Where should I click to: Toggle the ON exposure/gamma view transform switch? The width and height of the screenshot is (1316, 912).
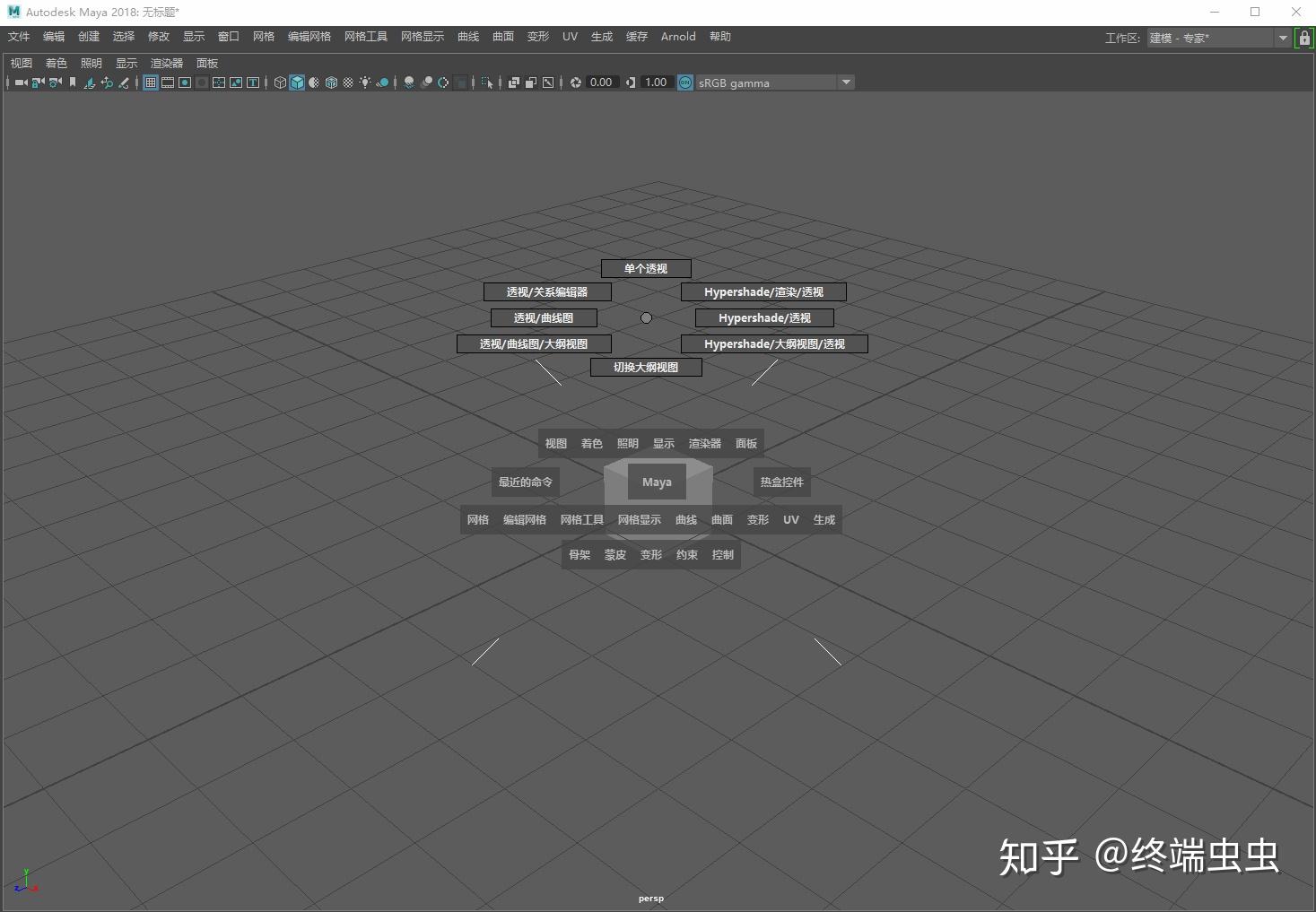click(684, 83)
